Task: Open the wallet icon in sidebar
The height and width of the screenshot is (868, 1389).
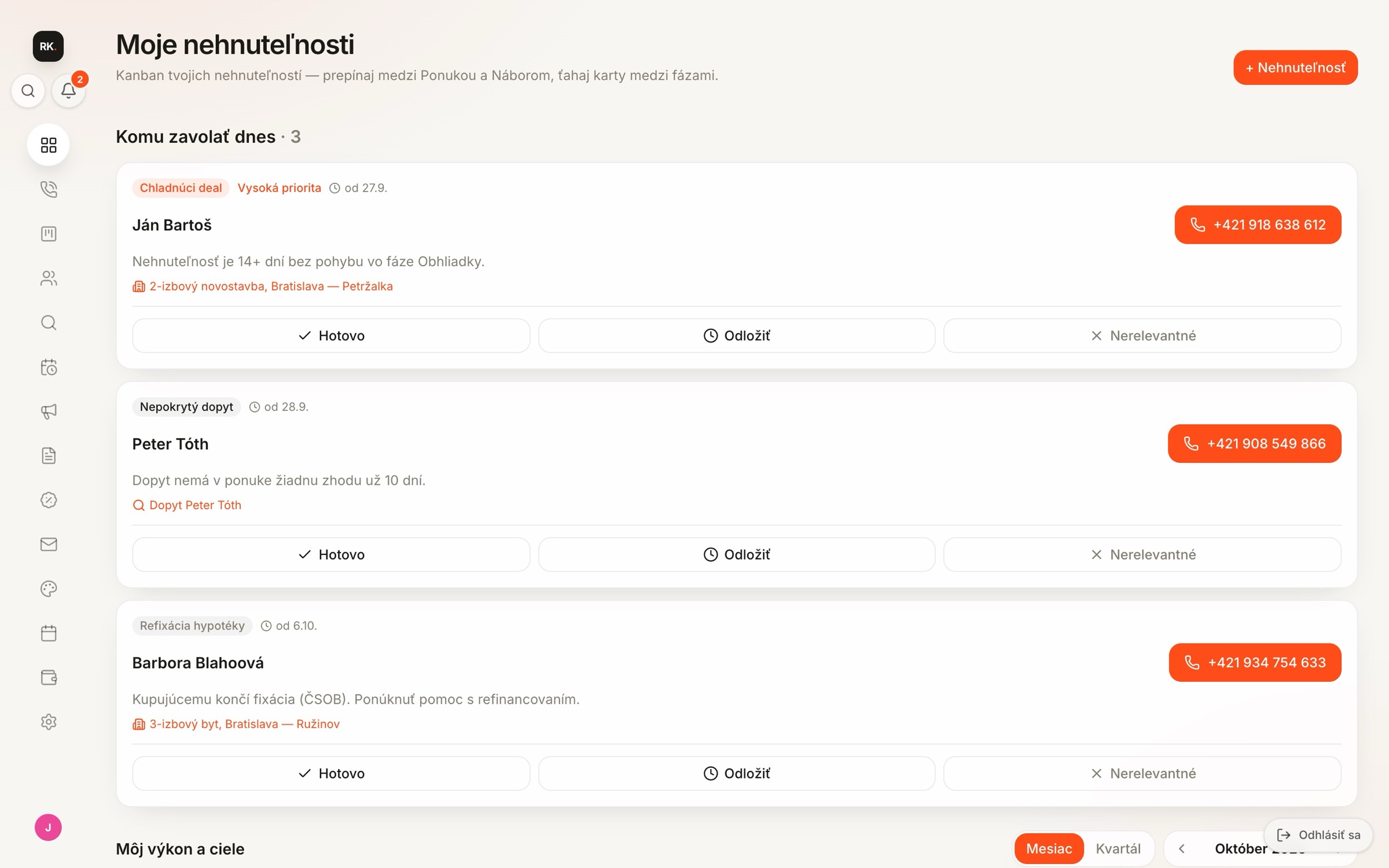Action: click(49, 678)
